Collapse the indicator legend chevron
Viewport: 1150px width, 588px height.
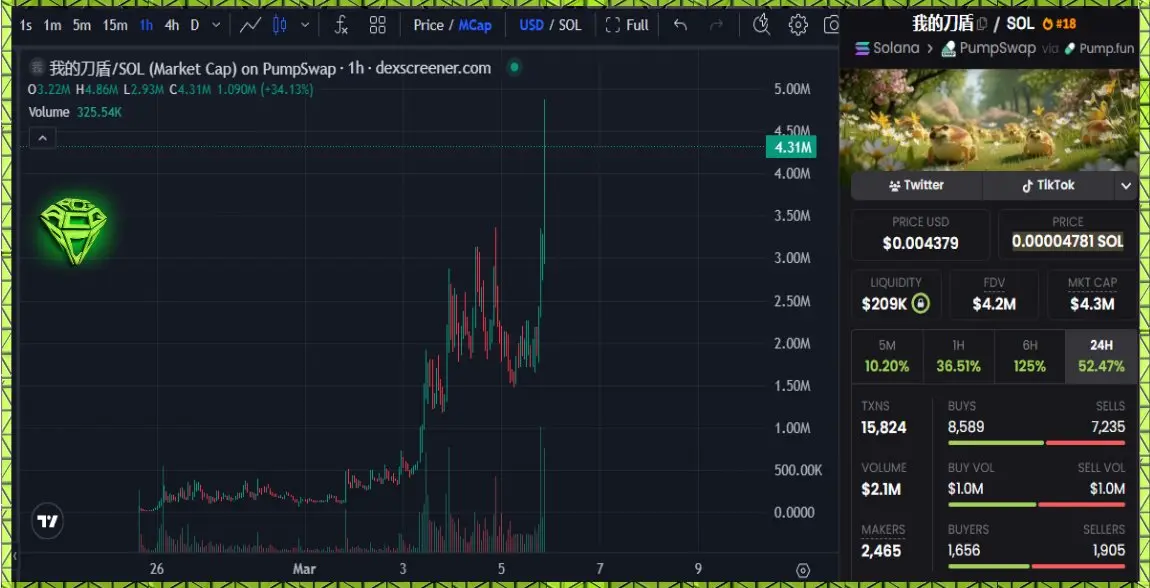43,138
